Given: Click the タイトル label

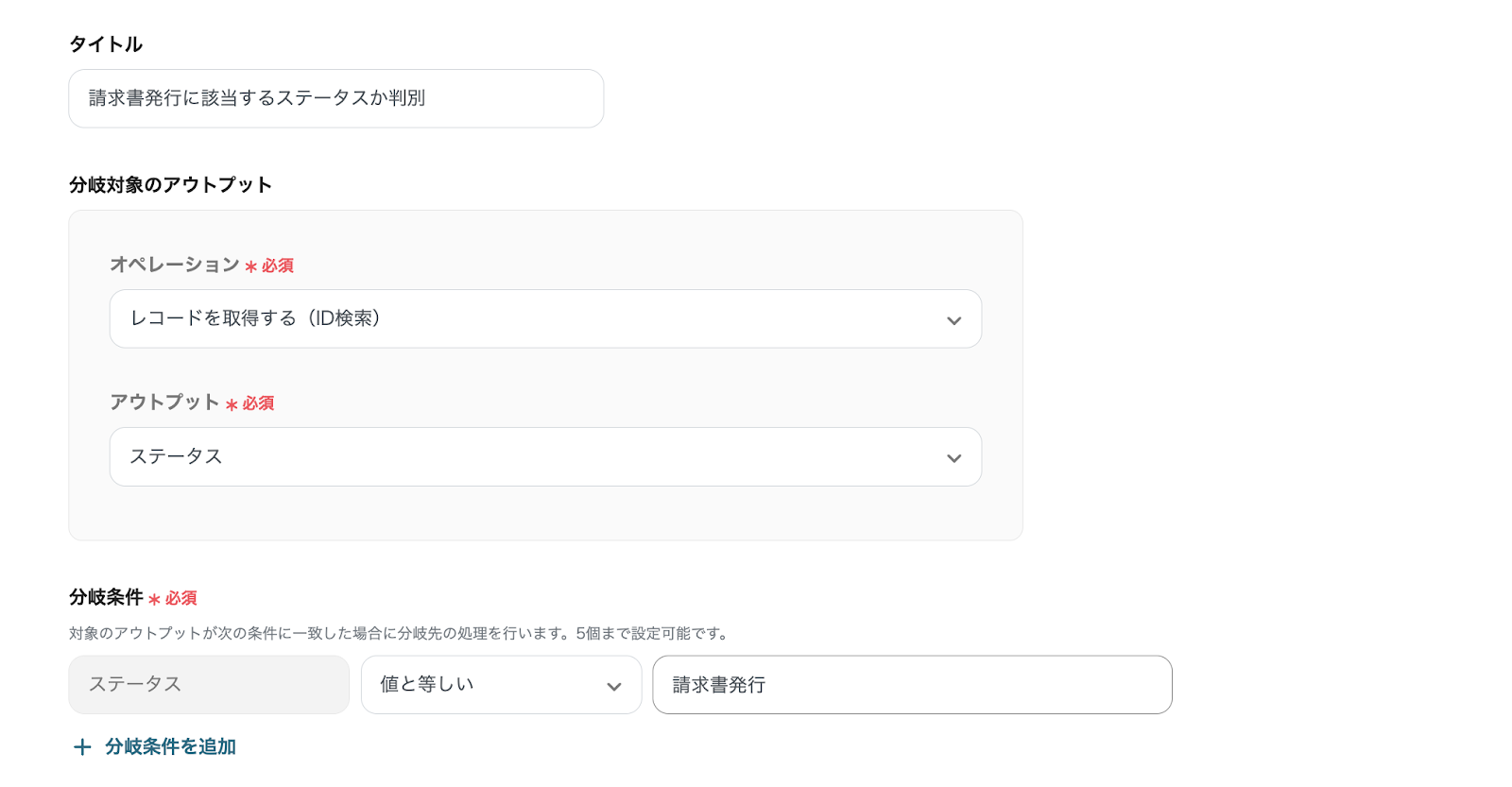Looking at the screenshot, I should coord(106,44).
